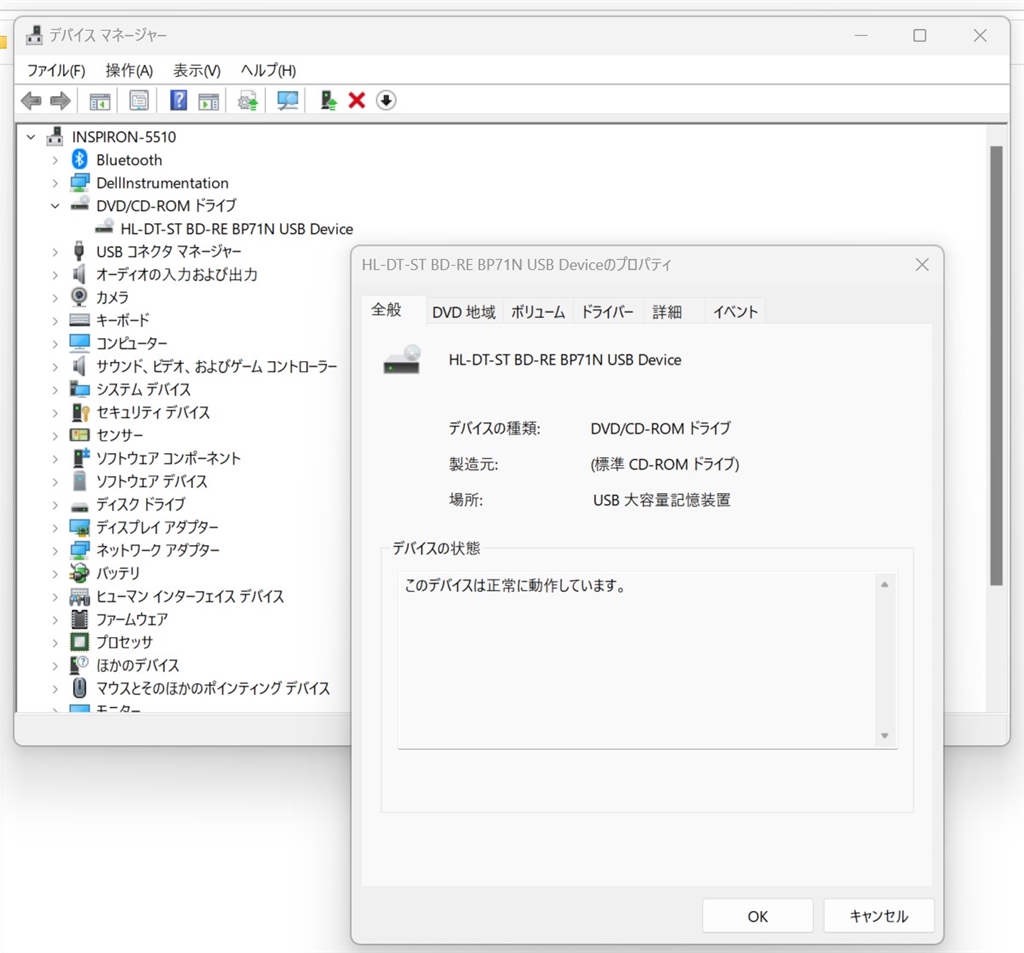Click the ファームウェア chip icon

80,619
